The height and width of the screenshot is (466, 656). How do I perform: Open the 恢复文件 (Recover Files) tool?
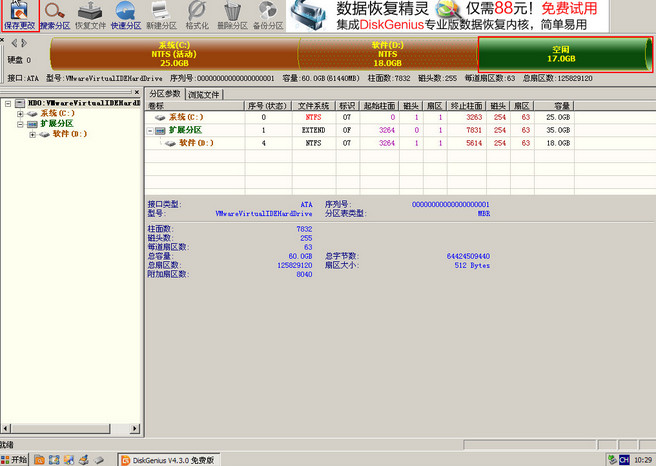[90, 15]
